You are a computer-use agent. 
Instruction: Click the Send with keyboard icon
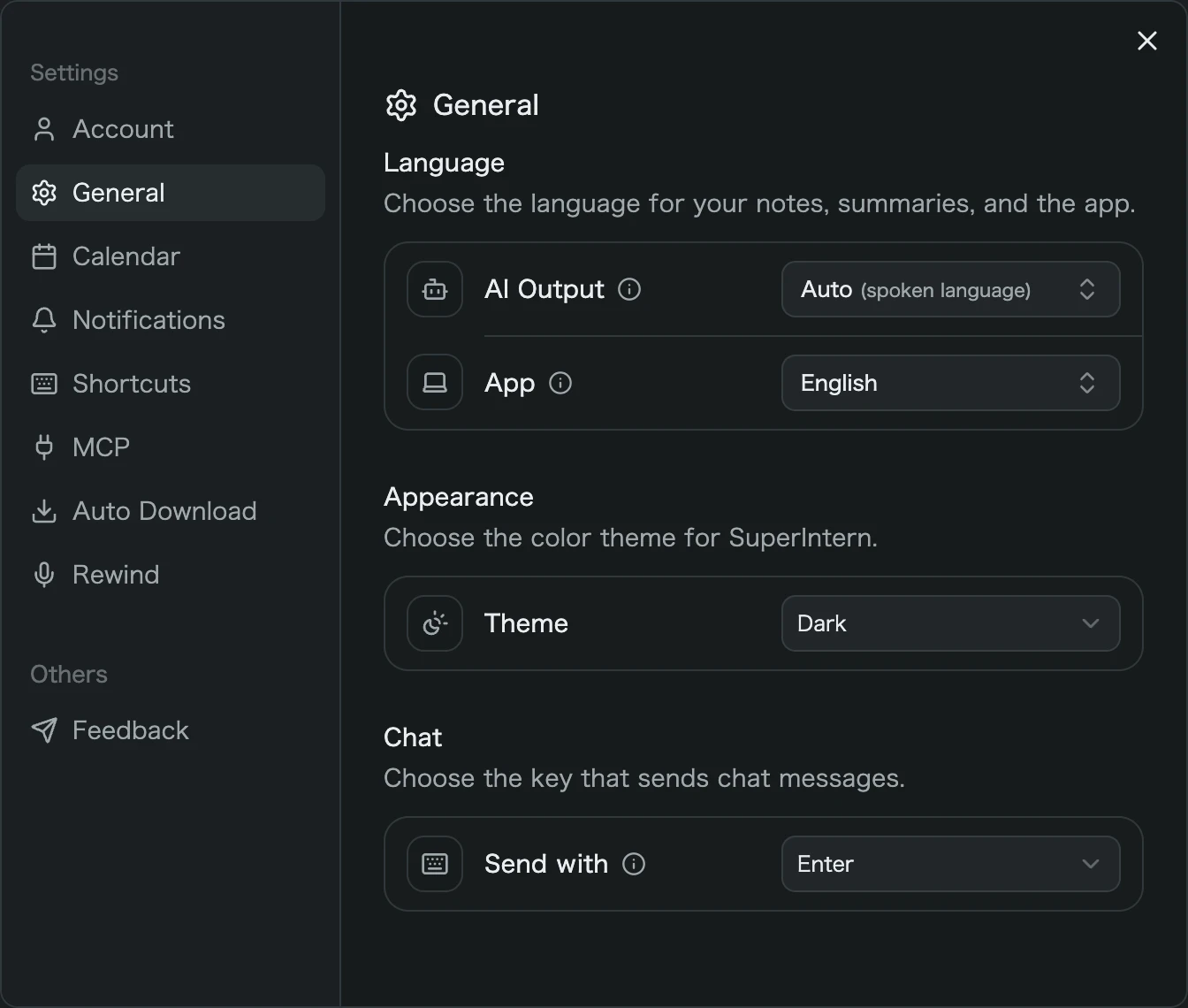pyautogui.click(x=435, y=864)
